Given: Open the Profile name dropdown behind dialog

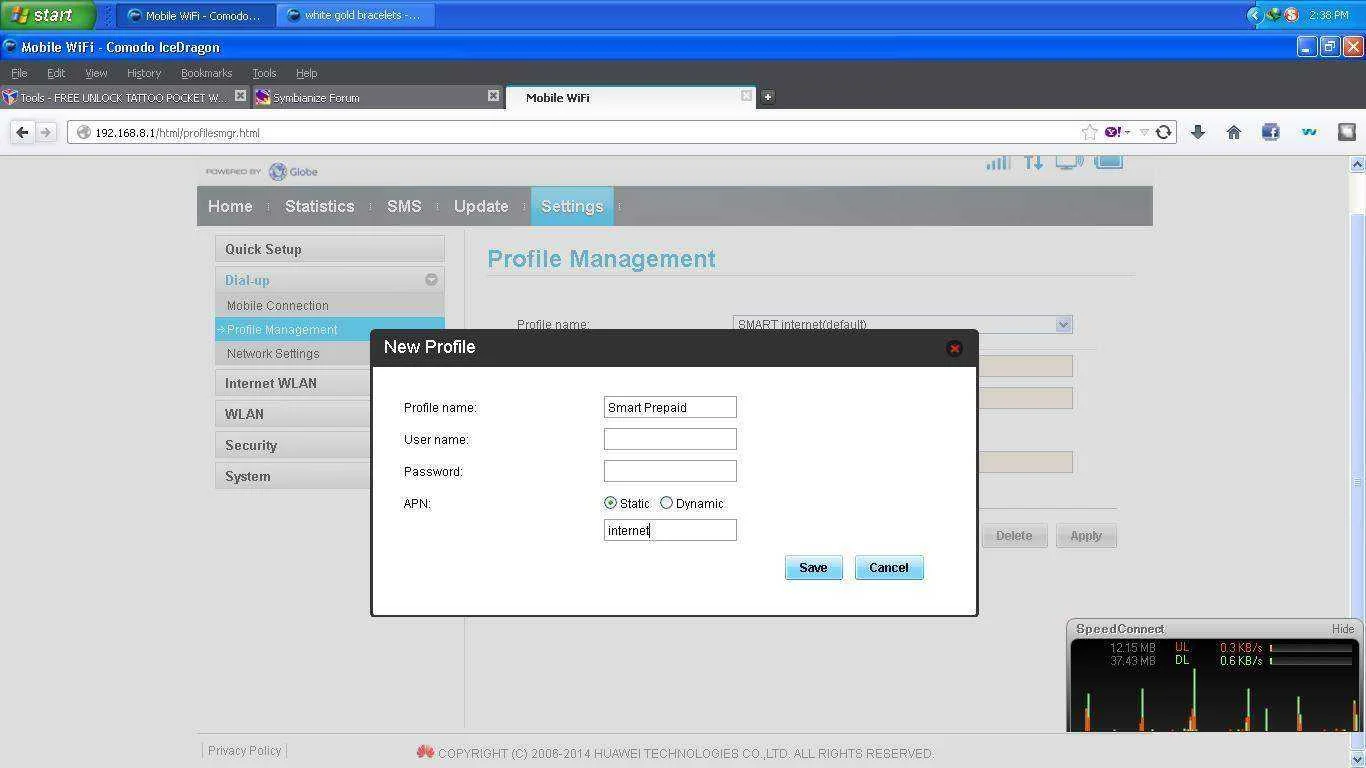Looking at the screenshot, I should coord(1063,324).
